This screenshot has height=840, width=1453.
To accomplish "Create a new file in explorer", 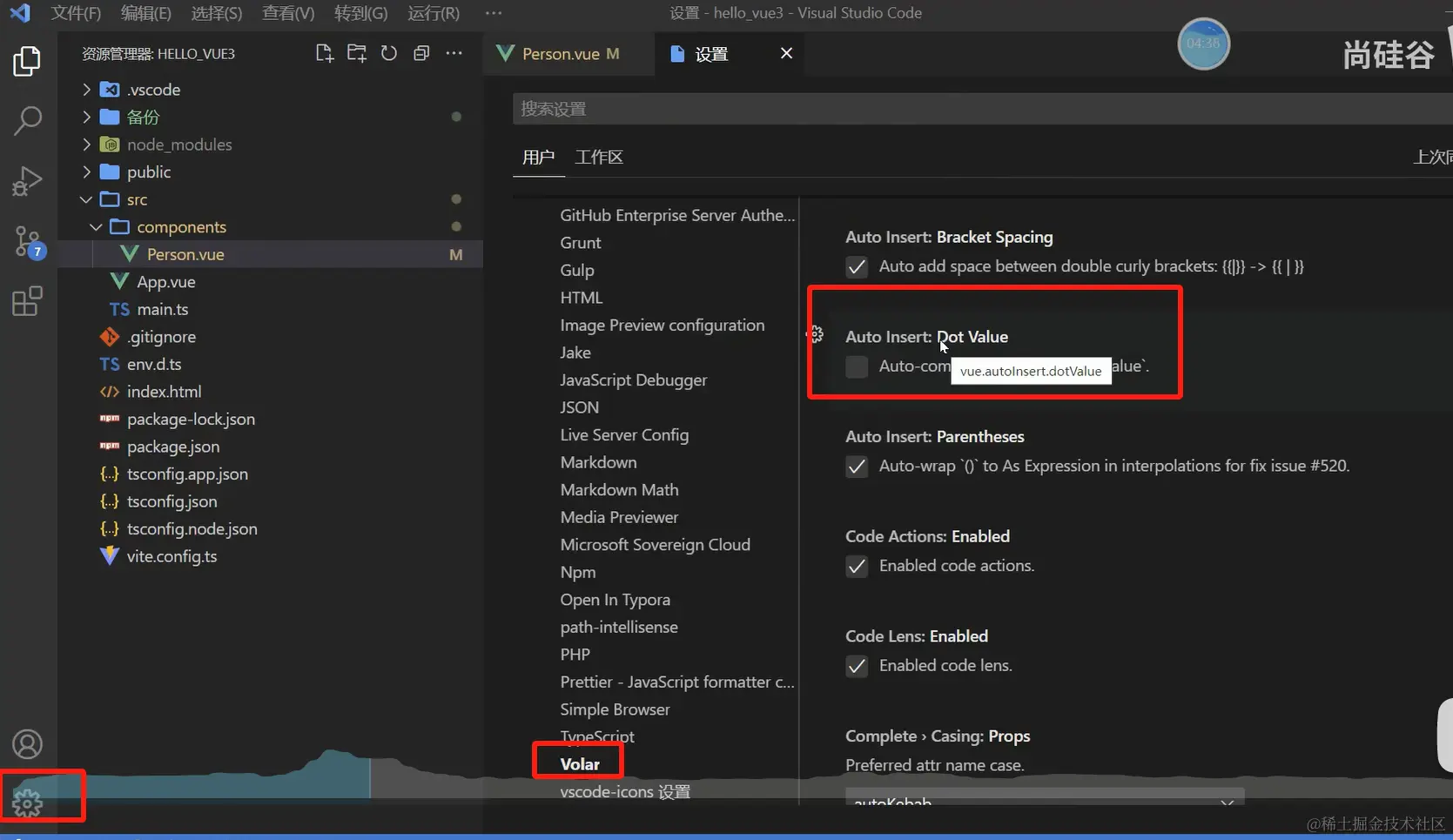I will coord(325,53).
